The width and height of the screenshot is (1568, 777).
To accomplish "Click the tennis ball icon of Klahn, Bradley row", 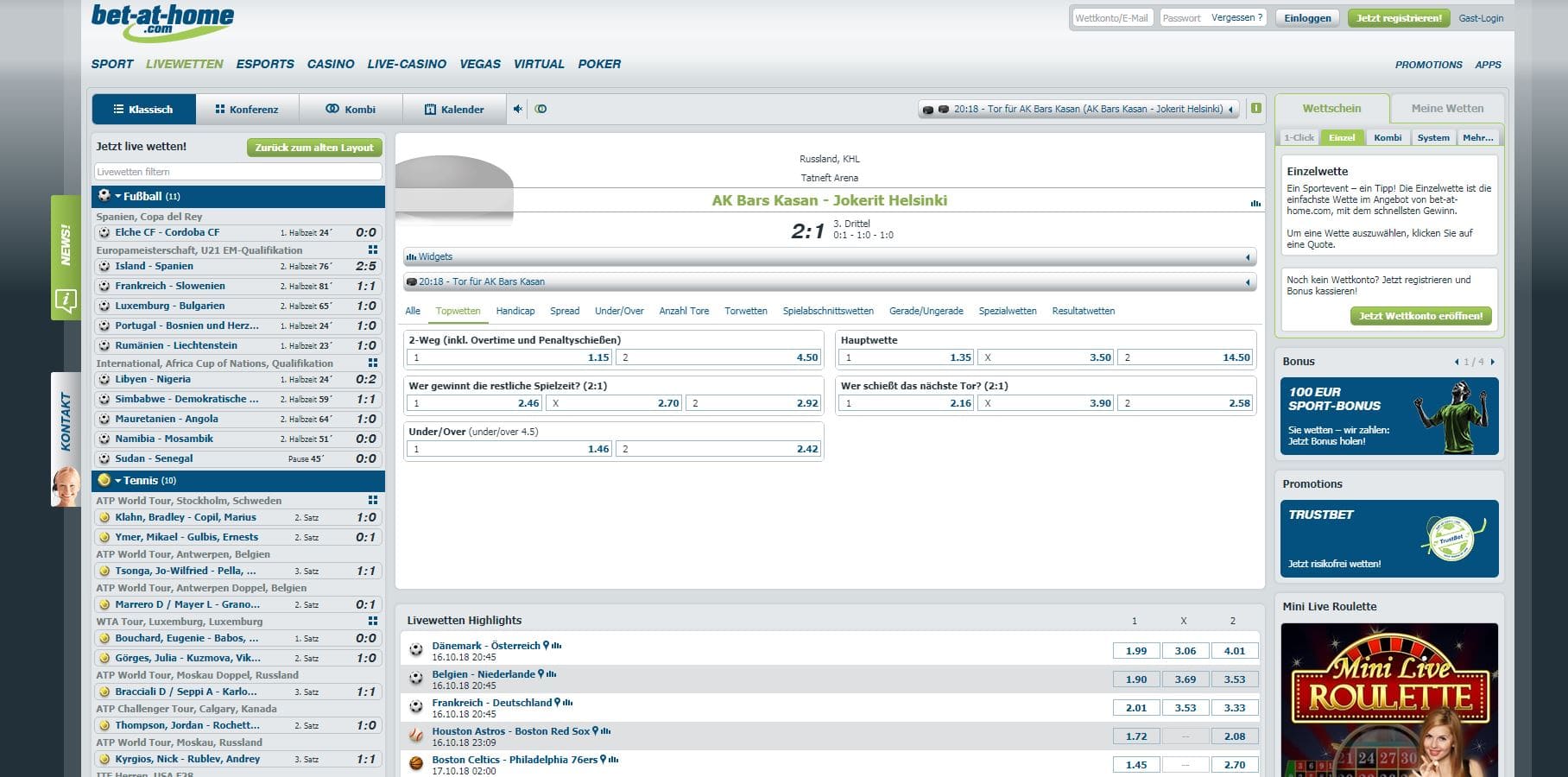I will click(104, 517).
